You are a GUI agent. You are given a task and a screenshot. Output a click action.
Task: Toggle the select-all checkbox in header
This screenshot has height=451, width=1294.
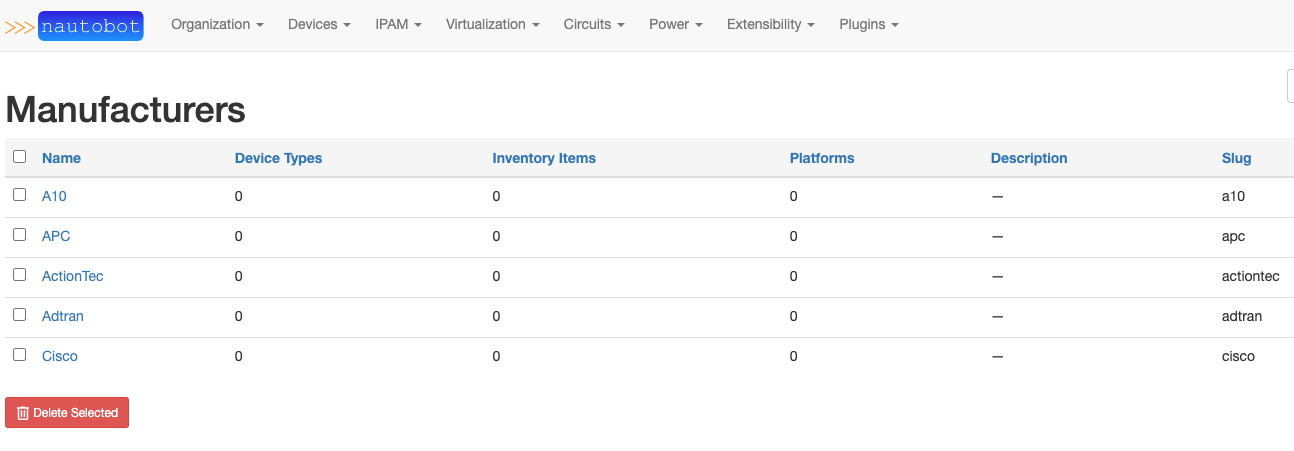20,157
